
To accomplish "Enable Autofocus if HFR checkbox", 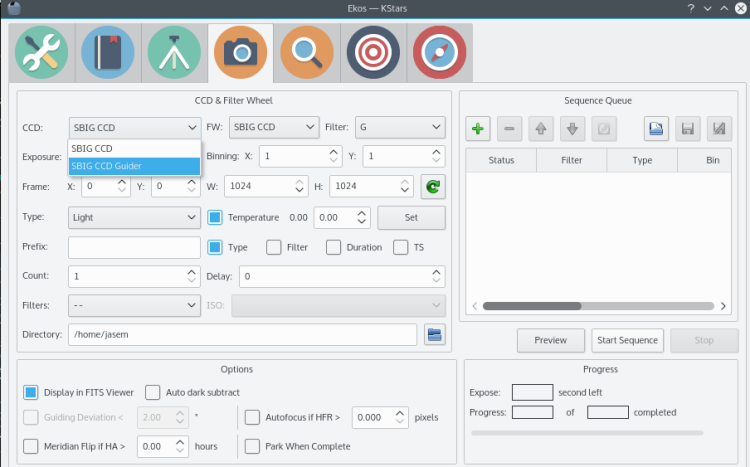I will [252, 418].
